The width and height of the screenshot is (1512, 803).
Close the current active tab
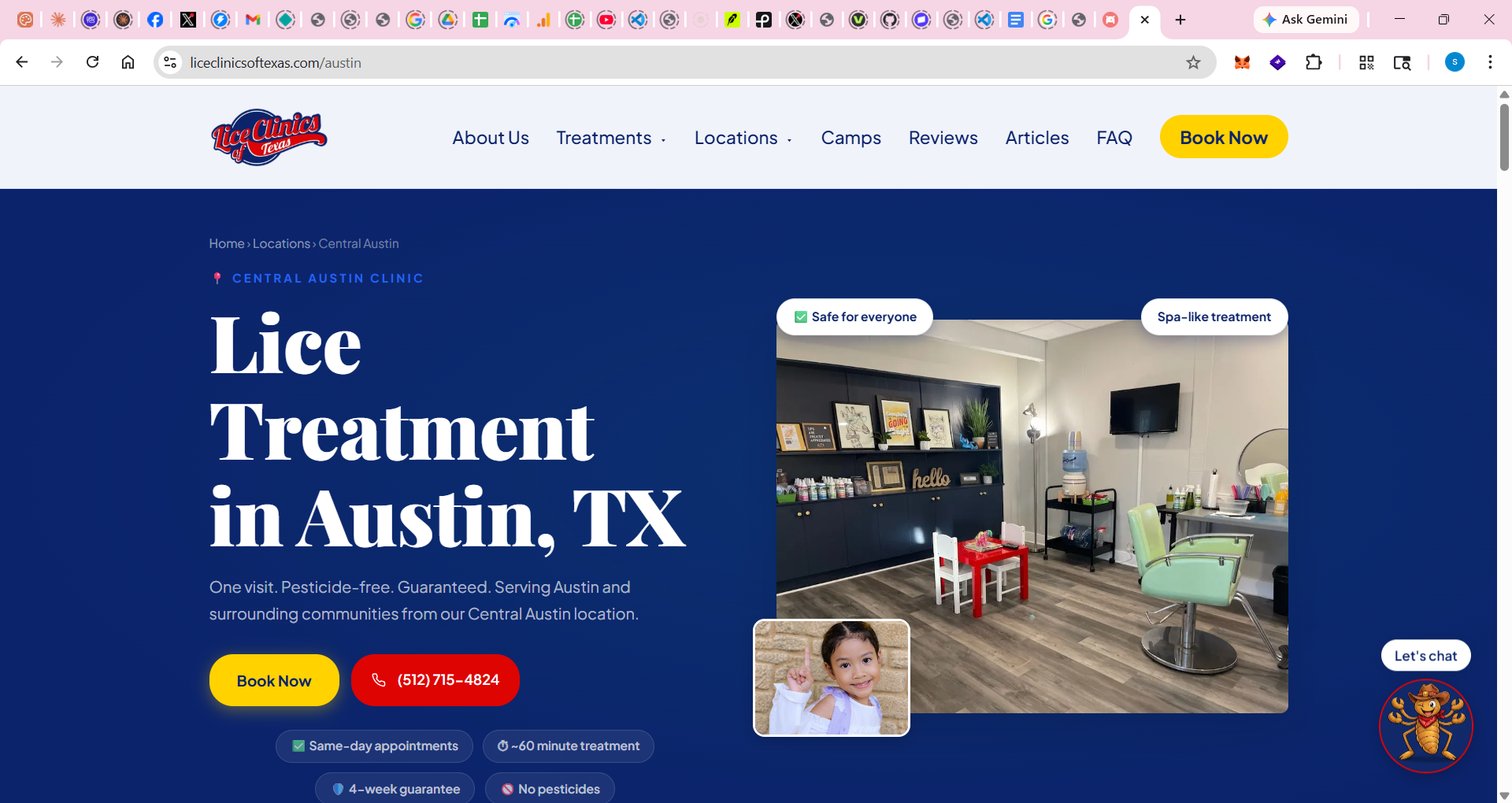pyautogui.click(x=1145, y=20)
